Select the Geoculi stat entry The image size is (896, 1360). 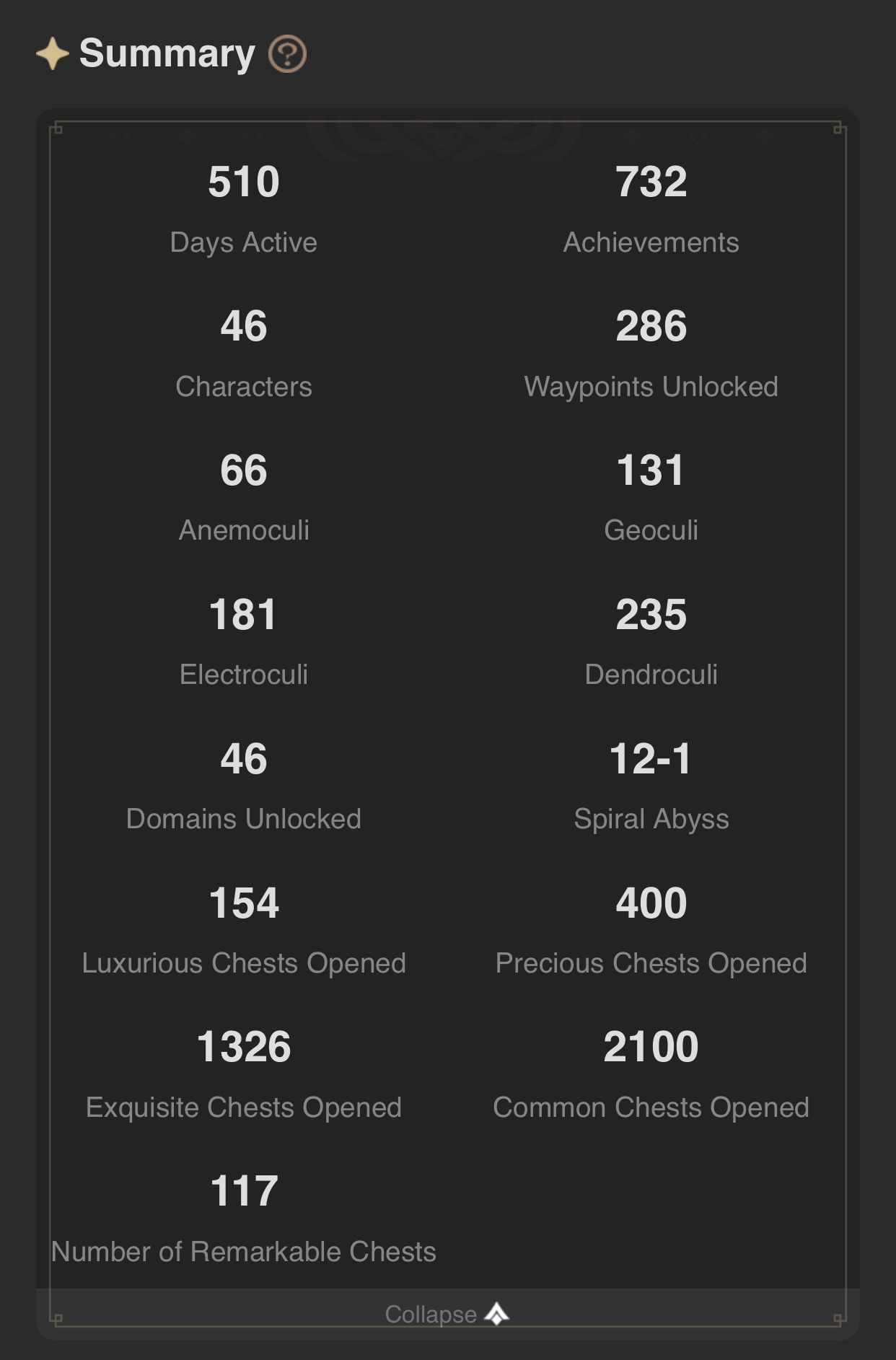coord(651,498)
